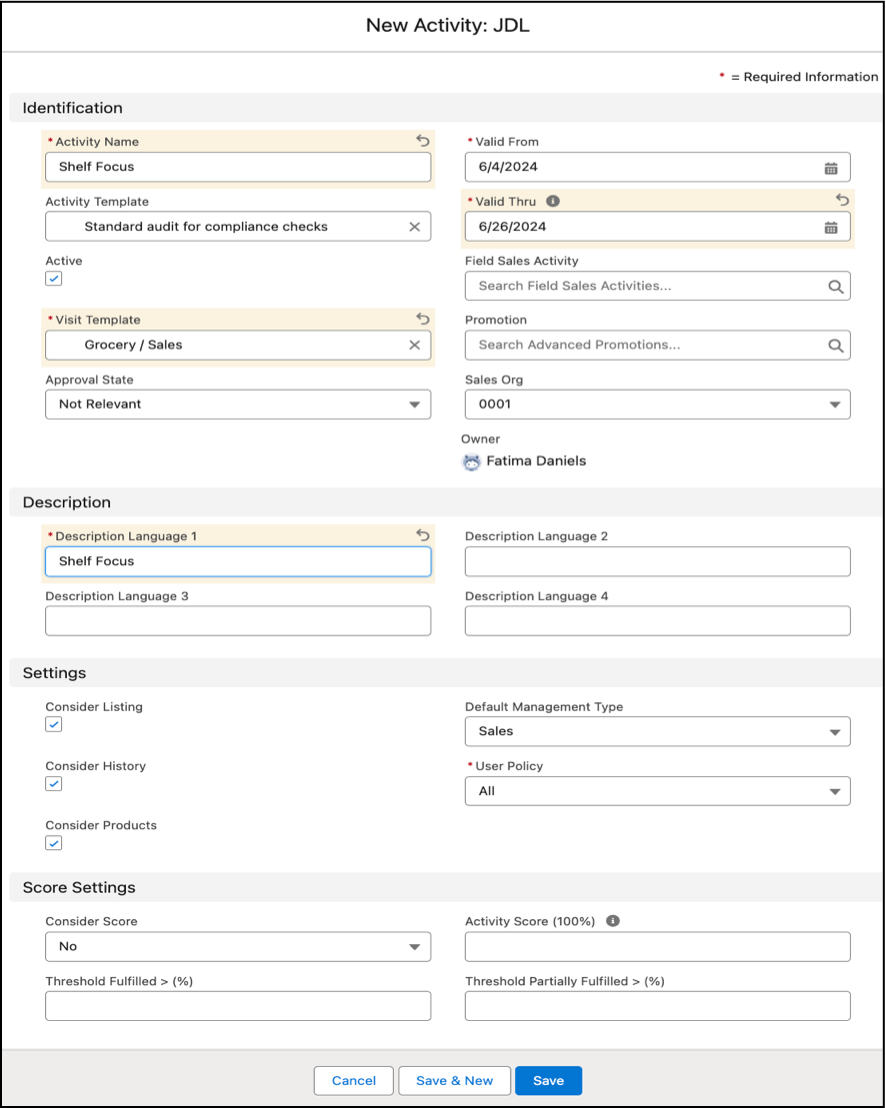Open the Approval State dropdown

click(238, 404)
